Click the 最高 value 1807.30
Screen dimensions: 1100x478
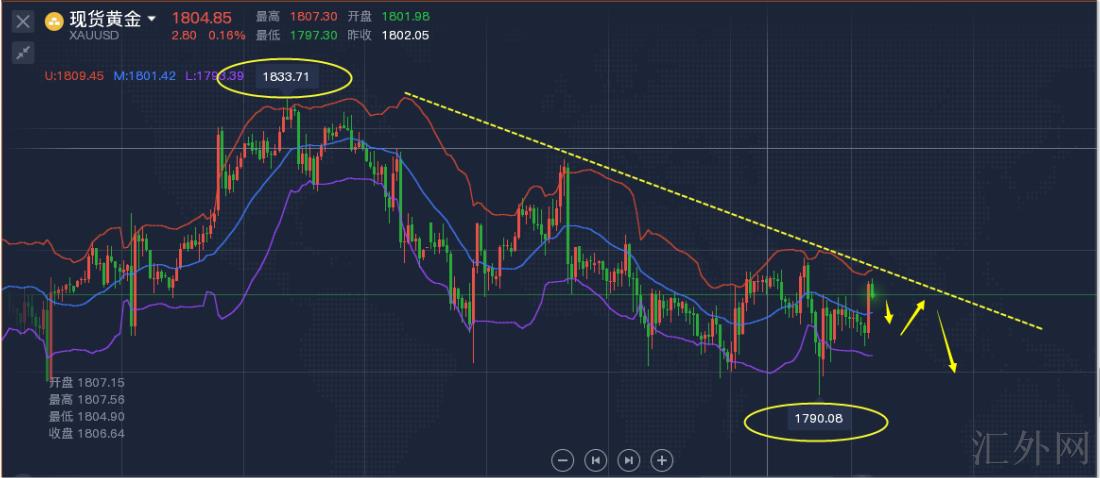pos(314,16)
